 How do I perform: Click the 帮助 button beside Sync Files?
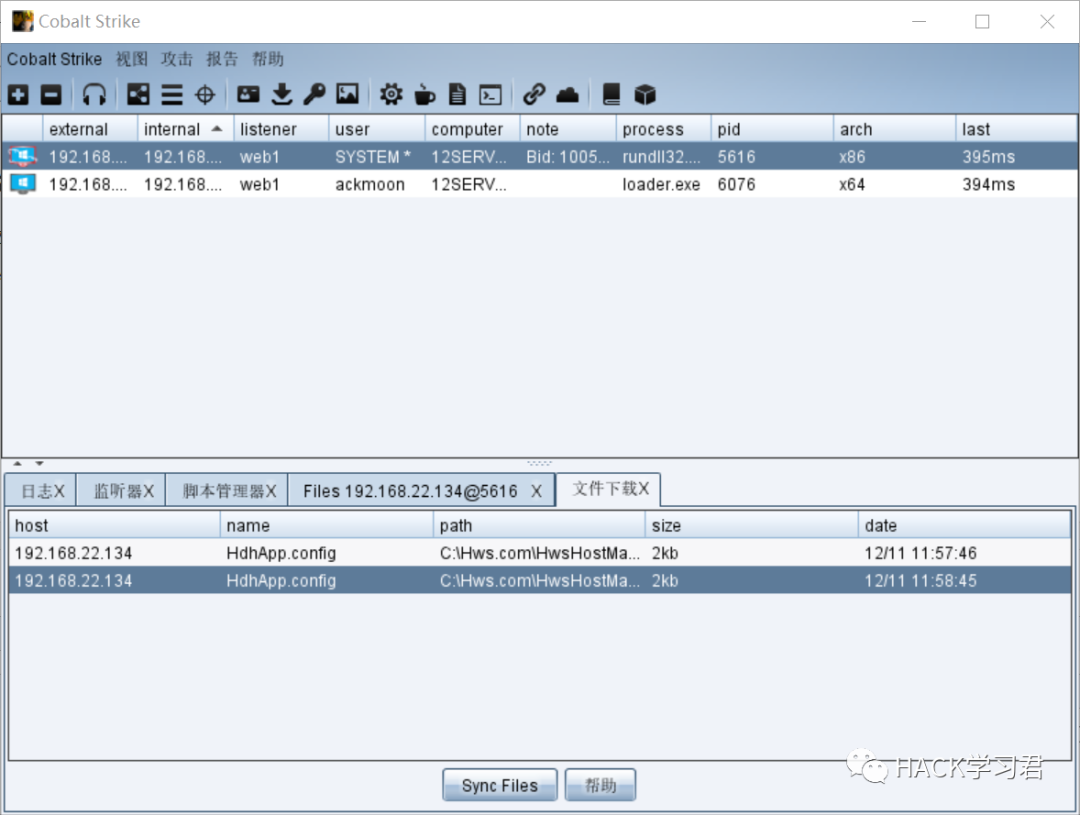pos(600,785)
